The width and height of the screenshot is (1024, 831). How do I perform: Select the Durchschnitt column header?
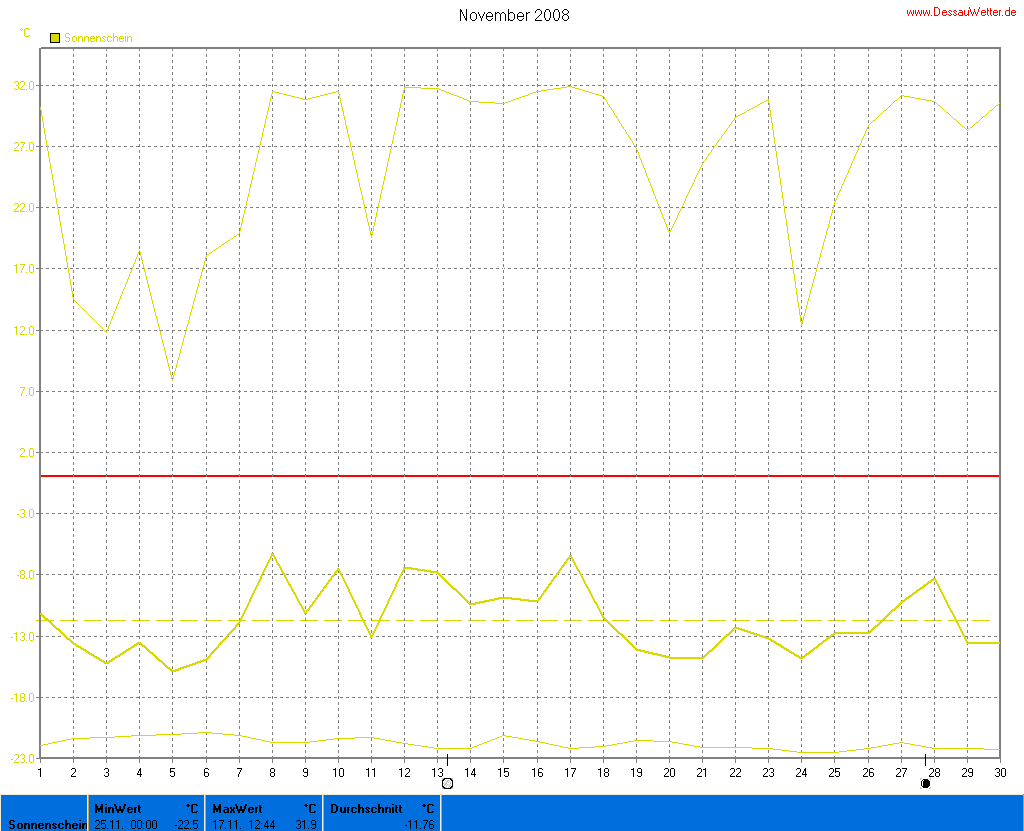366,808
